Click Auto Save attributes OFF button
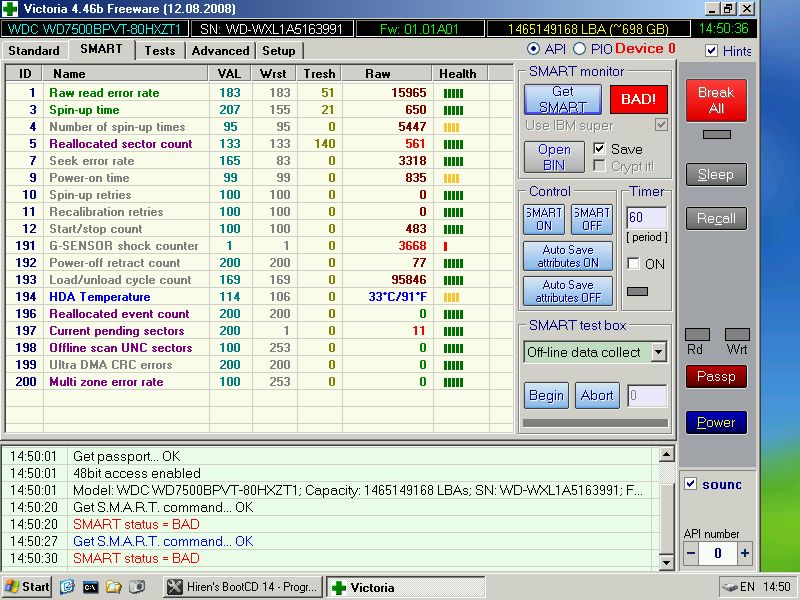This screenshot has height=600, width=800. 568,291
